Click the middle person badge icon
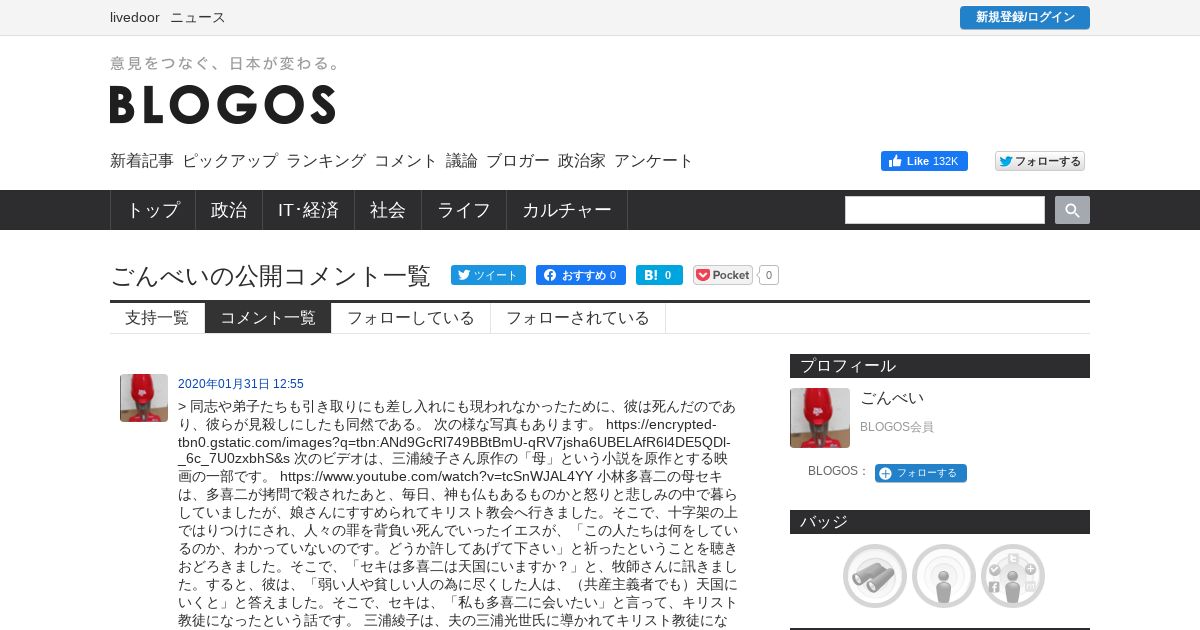Viewport: 1200px width, 630px height. click(944, 576)
